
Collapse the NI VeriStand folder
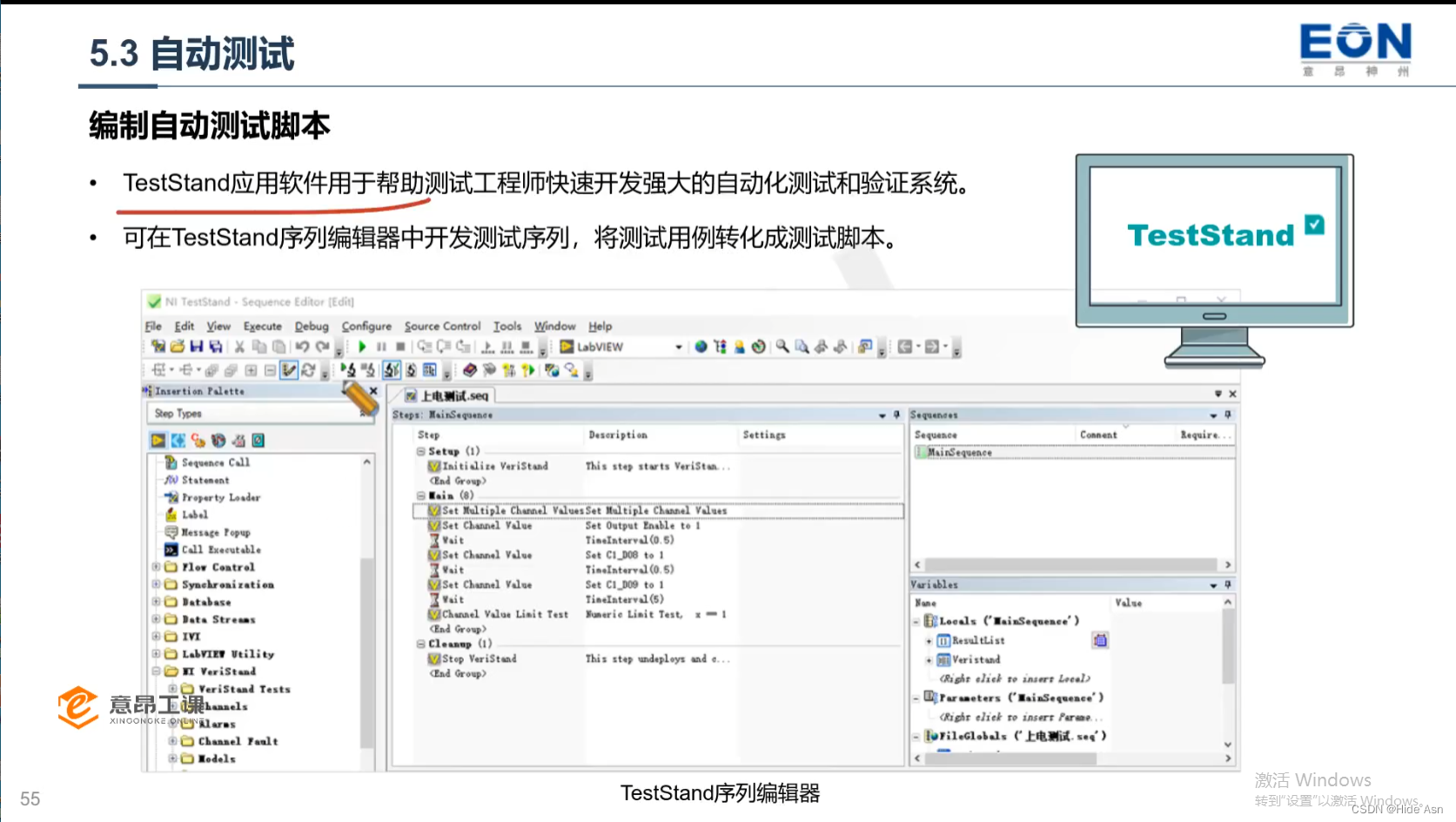pos(157,671)
